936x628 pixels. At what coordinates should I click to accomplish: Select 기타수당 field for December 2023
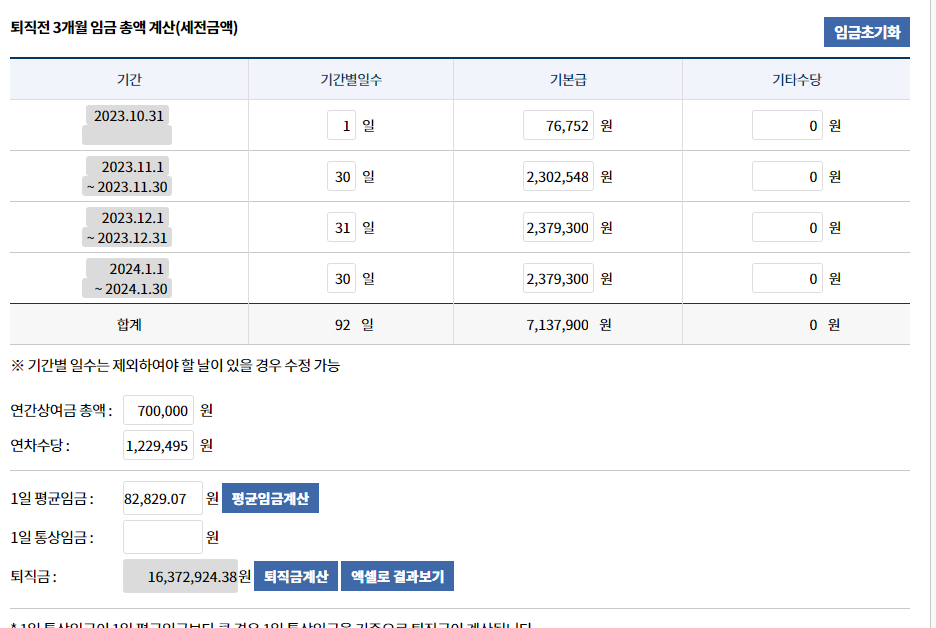tap(787, 228)
